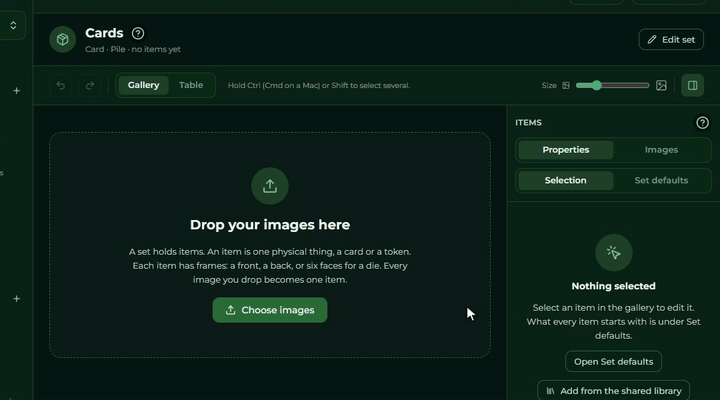This screenshot has width=720, height=400.
Task: Click the ITEMS panel title
Action: coord(528,123)
